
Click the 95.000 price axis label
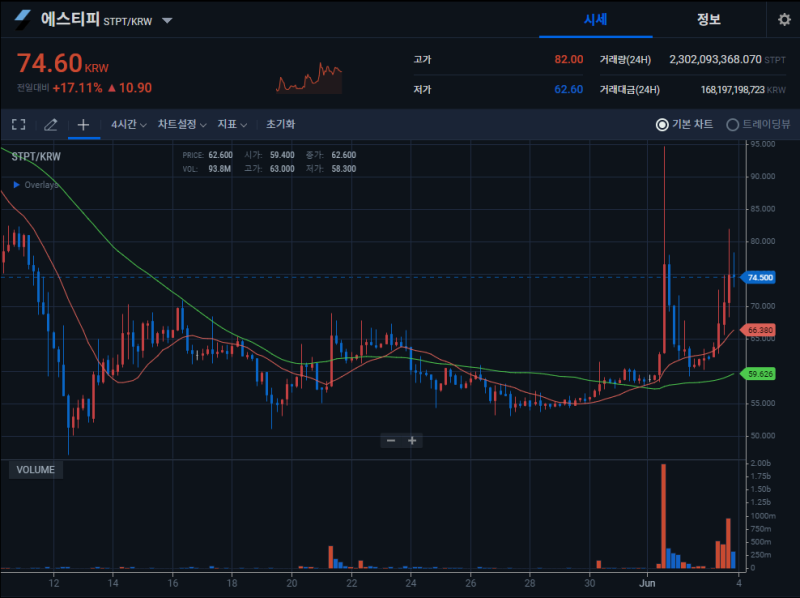[762, 144]
